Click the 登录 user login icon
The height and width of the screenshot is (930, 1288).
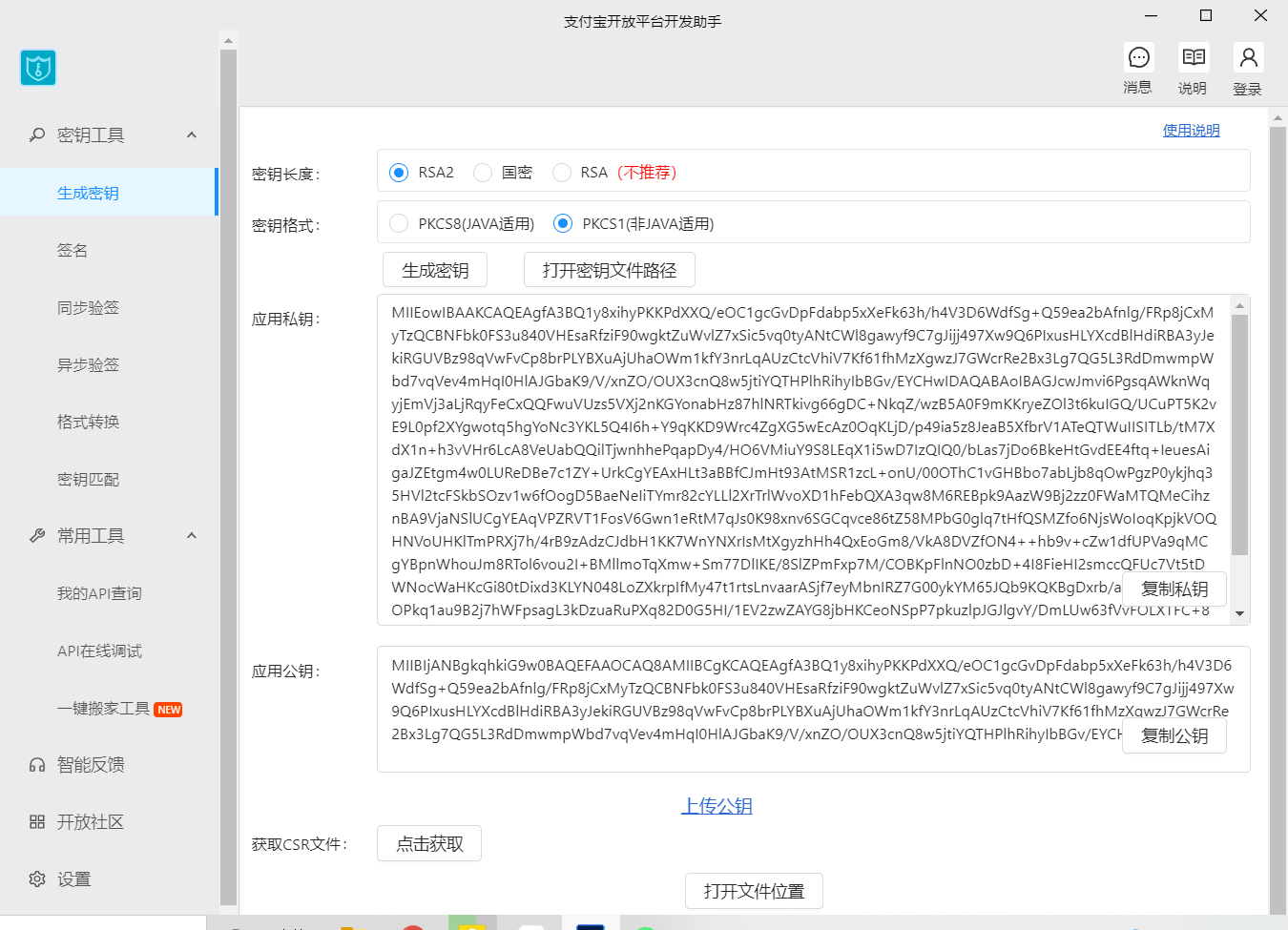[x=1248, y=58]
